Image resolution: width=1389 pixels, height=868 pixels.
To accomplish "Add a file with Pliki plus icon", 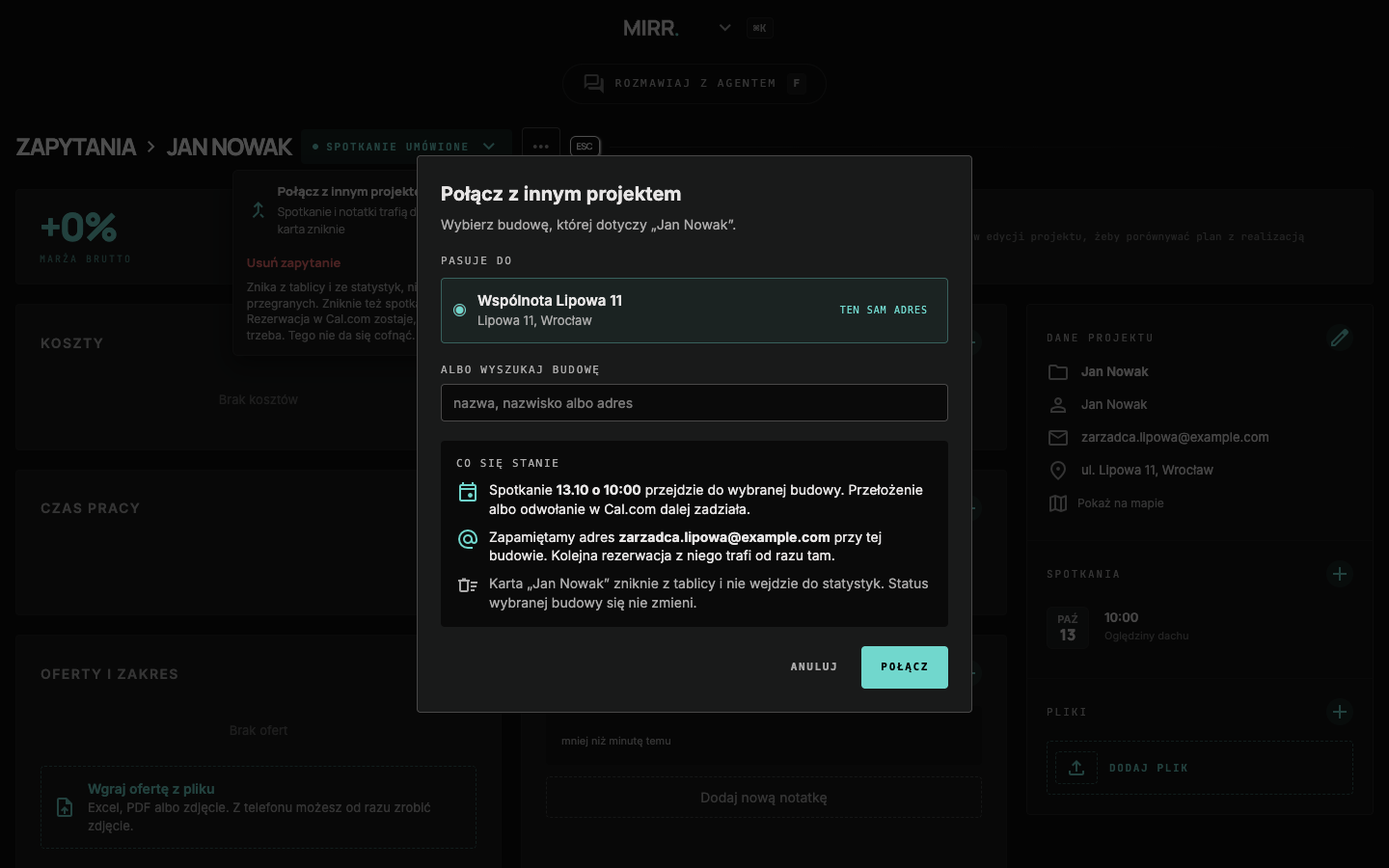I will [1339, 712].
